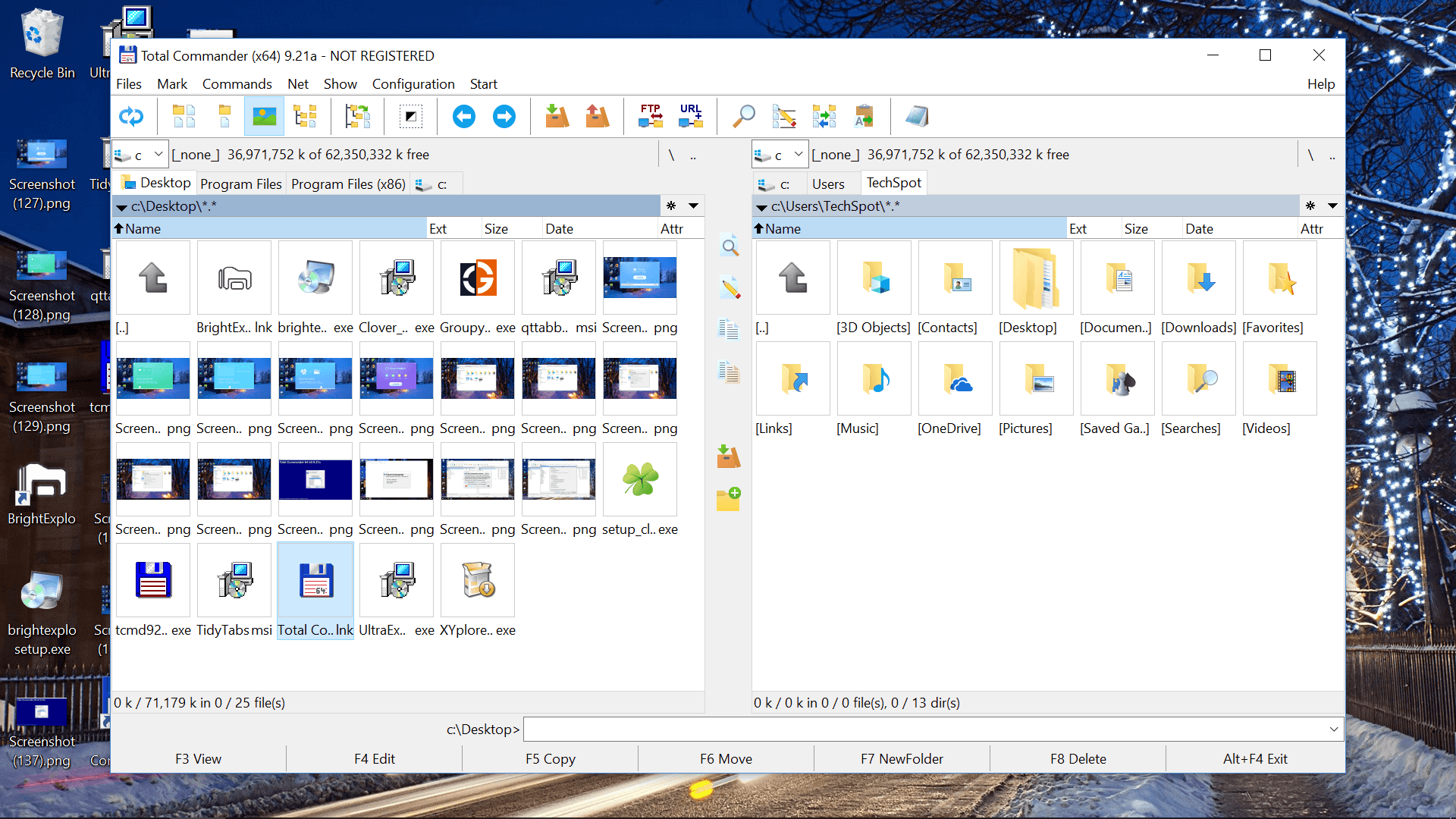
Task: Open left panel favorites asterisk button
Action: tap(671, 206)
